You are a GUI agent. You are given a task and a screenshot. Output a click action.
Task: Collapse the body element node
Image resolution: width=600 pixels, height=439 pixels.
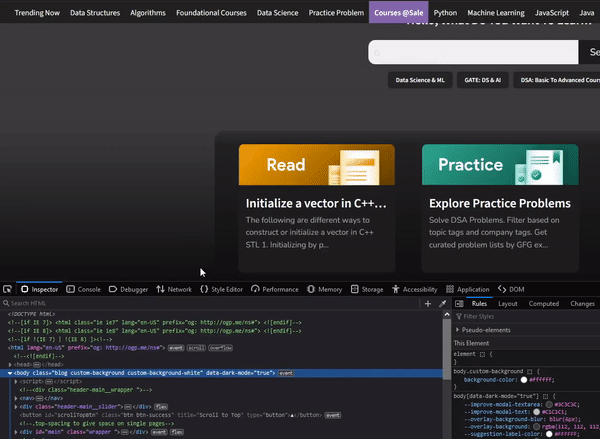[10, 373]
